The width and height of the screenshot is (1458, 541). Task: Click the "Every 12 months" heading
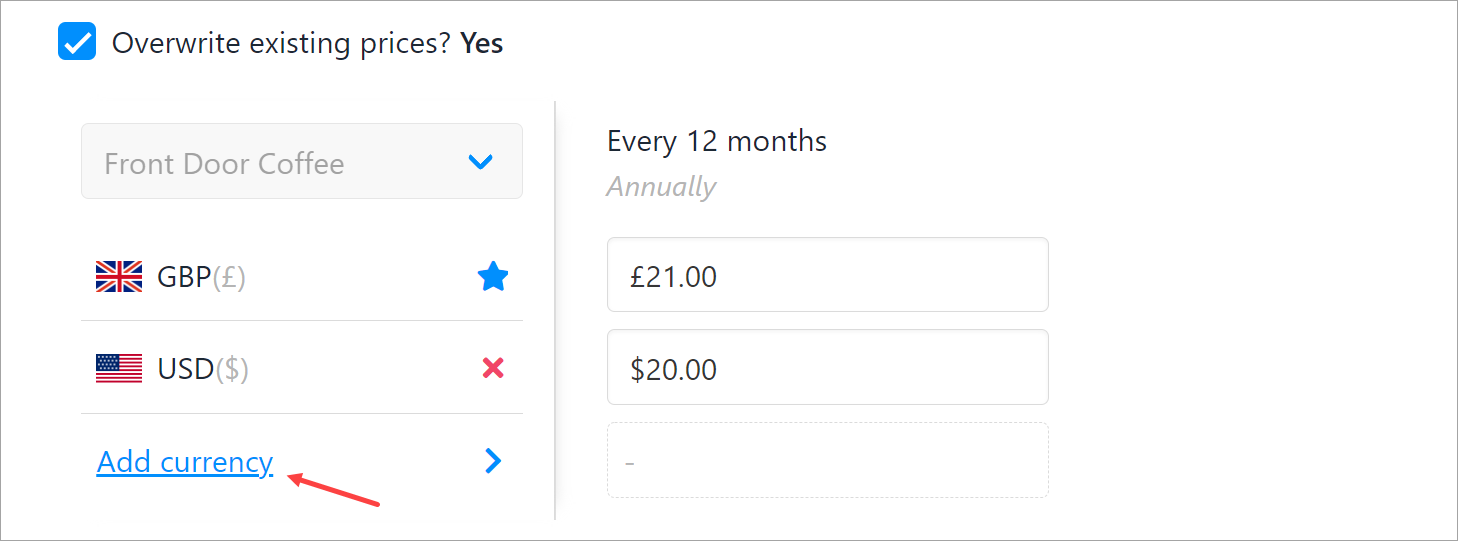716,141
